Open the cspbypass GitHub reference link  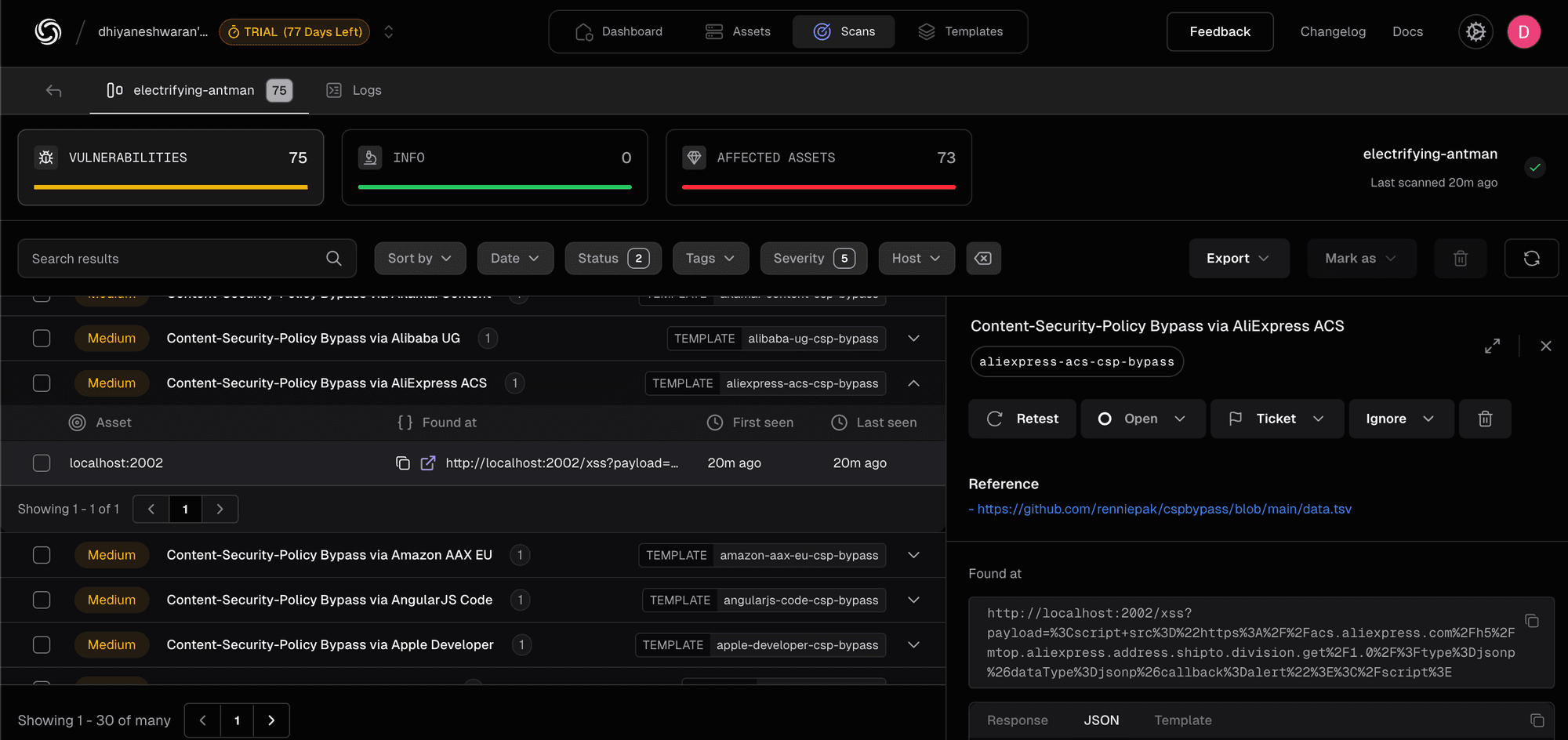pyautogui.click(x=1163, y=510)
